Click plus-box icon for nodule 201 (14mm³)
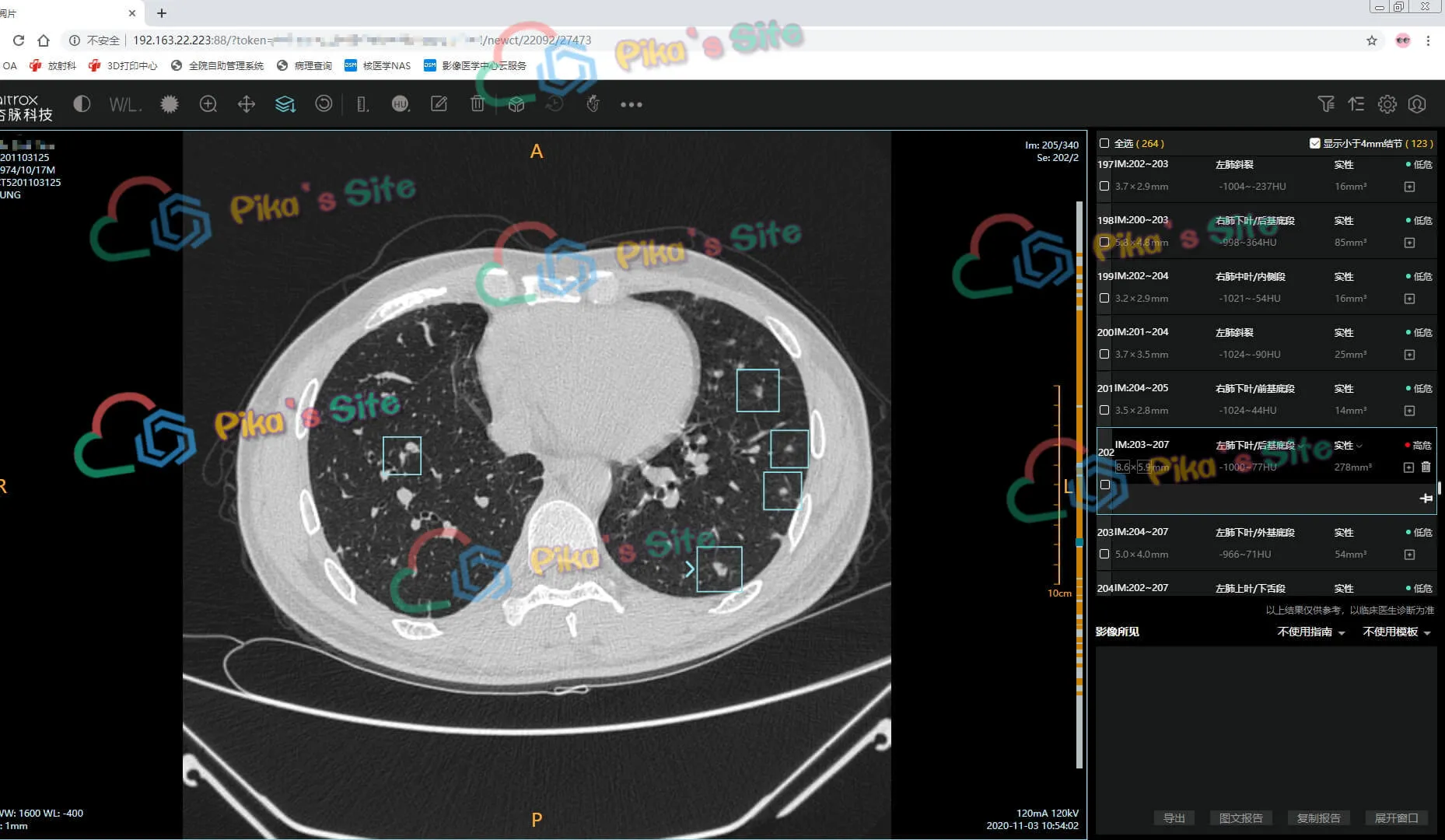Screen dimensions: 1445x840 coord(1409,411)
